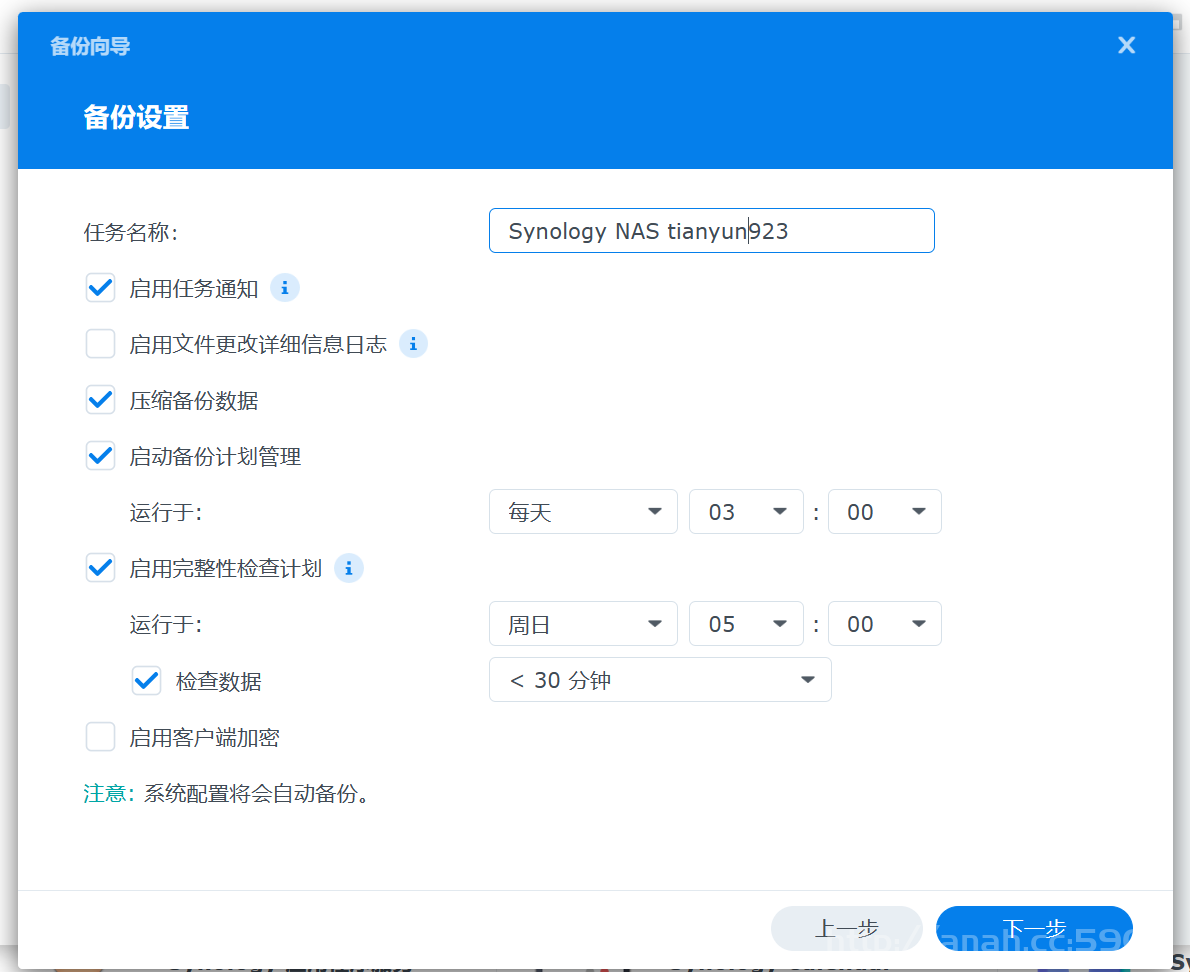The width and height of the screenshot is (1190, 972).
Task: Click the 注意 note label text
Action: tap(109, 794)
